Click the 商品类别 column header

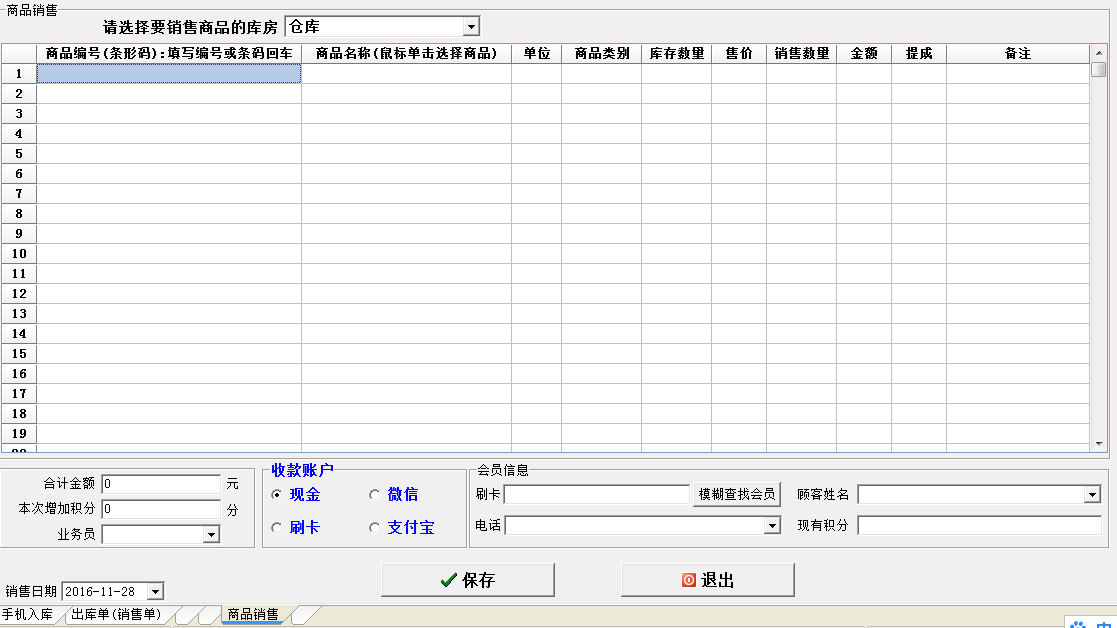(601, 53)
